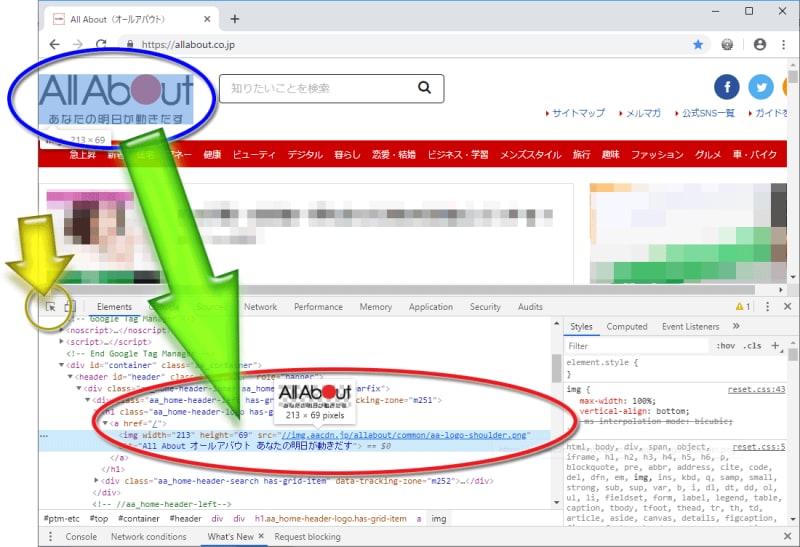Toggle the :hov element state button
The image size is (800, 547).
[726, 345]
